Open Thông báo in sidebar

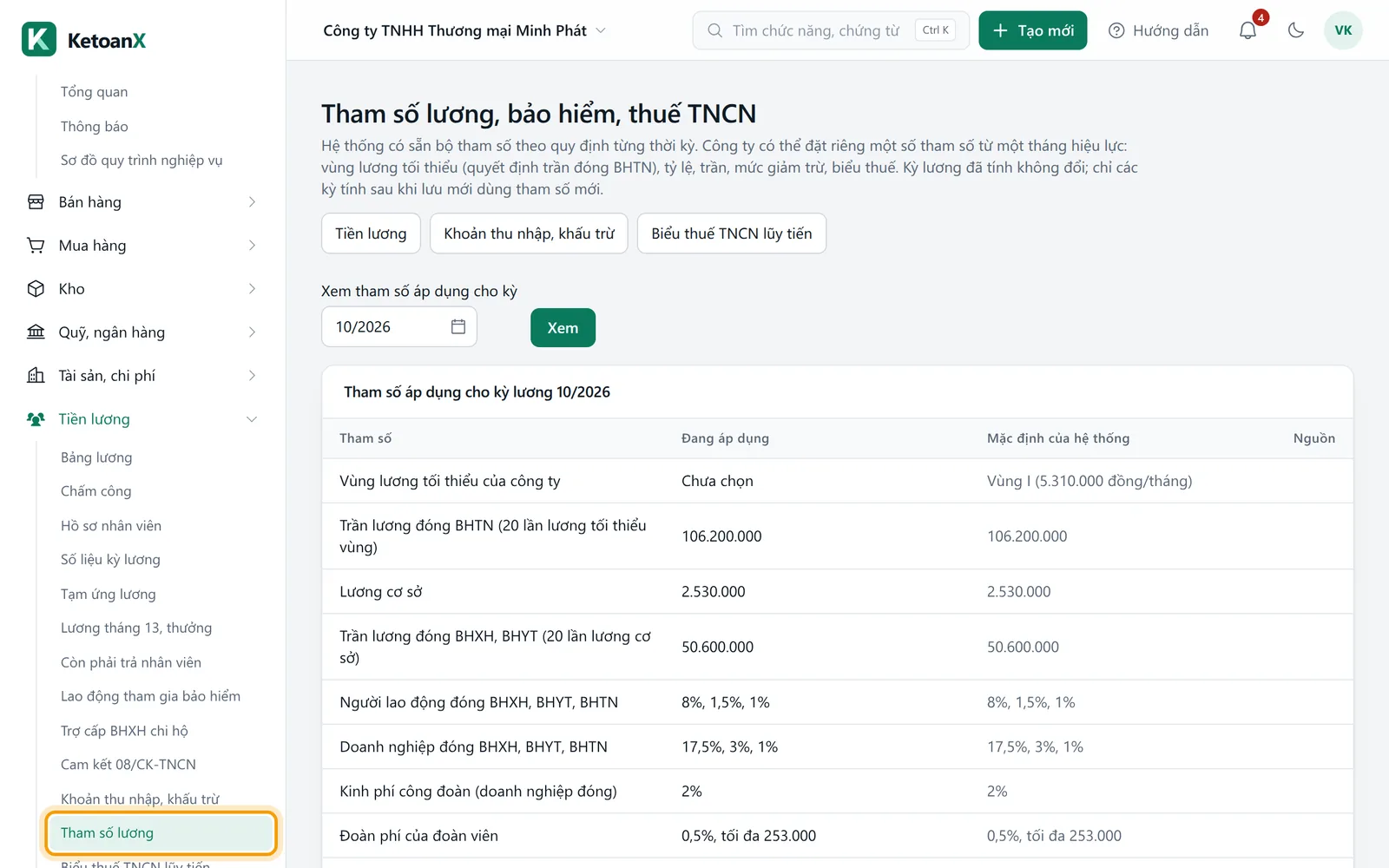tap(94, 127)
